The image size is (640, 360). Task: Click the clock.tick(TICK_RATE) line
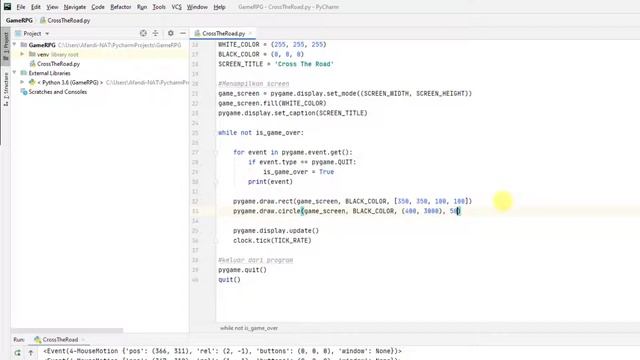(272, 240)
